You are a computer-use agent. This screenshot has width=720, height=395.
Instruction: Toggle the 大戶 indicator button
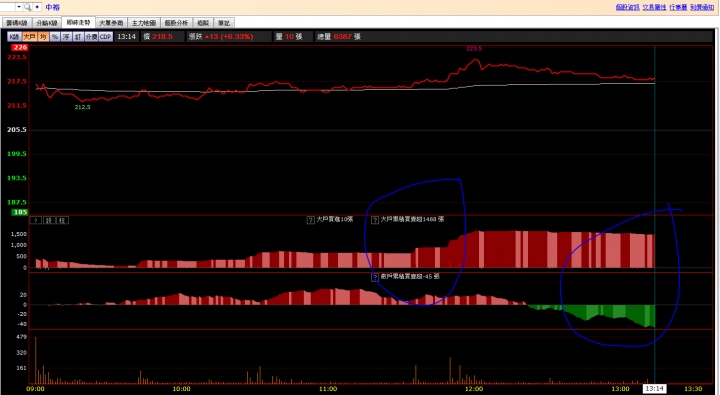click(x=29, y=37)
